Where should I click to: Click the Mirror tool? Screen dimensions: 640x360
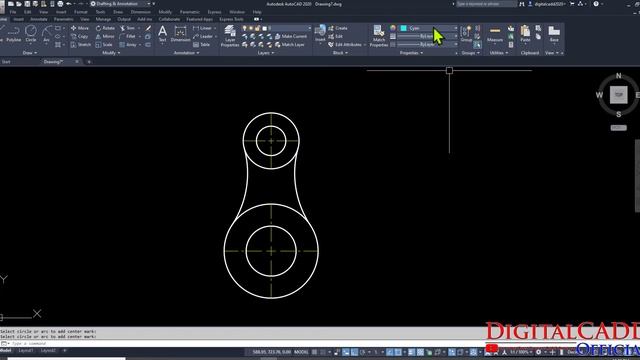[x=105, y=36]
